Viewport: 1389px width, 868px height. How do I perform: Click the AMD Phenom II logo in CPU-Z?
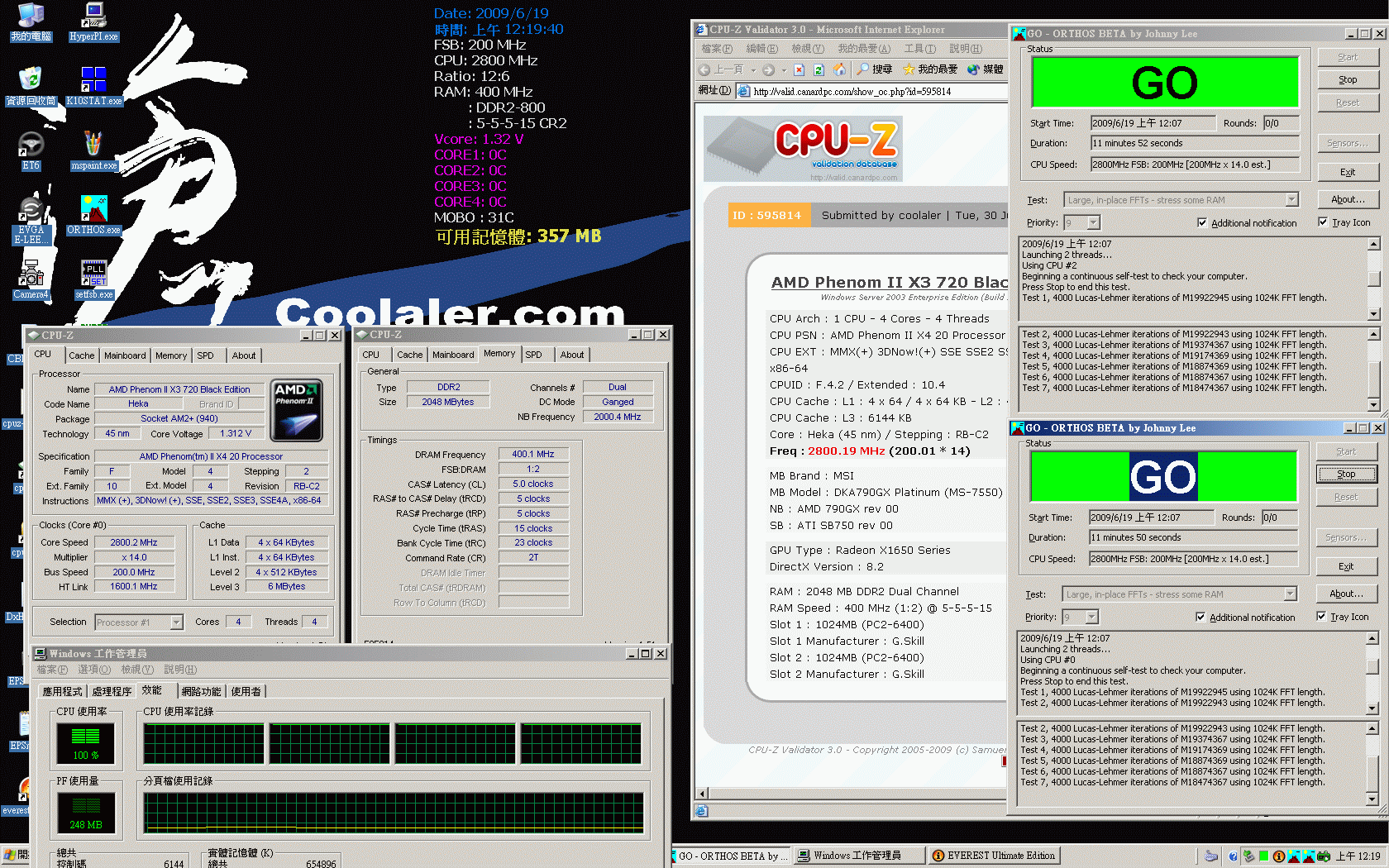(297, 410)
